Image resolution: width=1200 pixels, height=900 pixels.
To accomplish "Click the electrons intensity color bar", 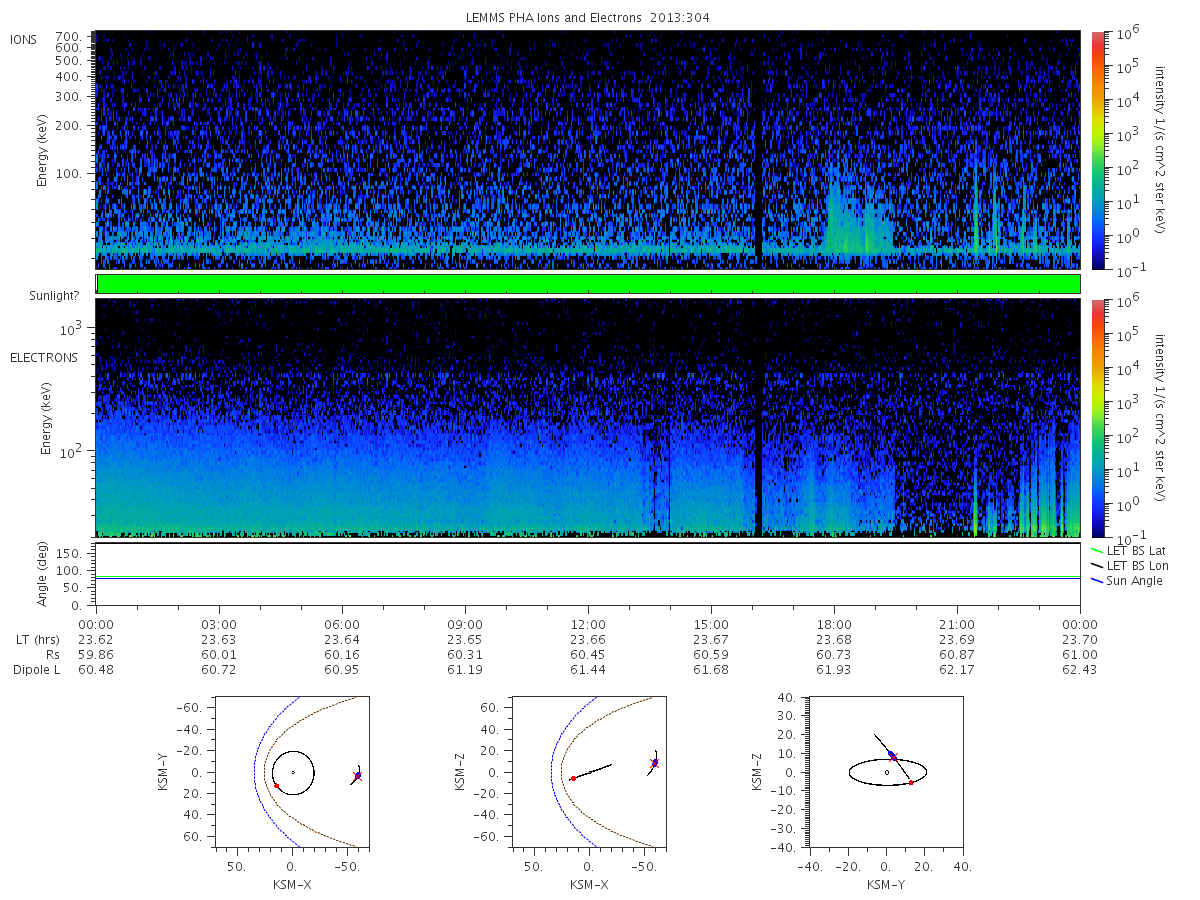I will click(x=1097, y=418).
